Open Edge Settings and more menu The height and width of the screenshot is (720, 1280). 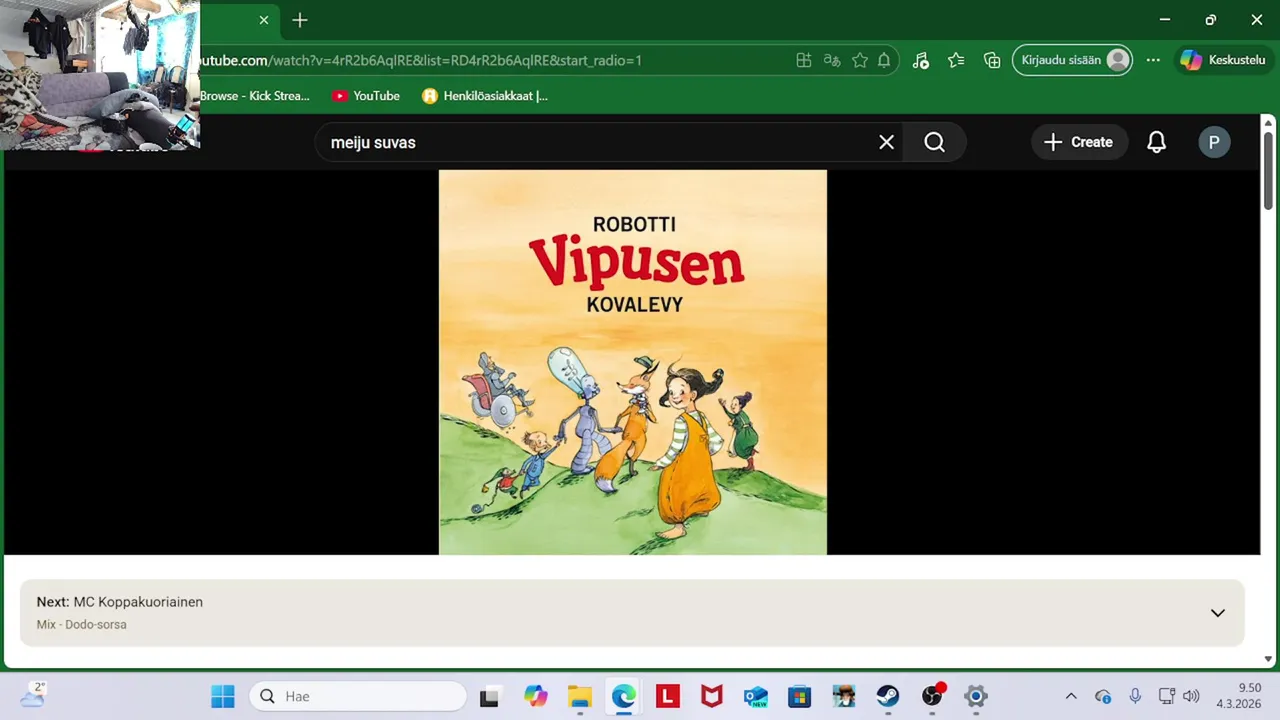pos(1153,60)
